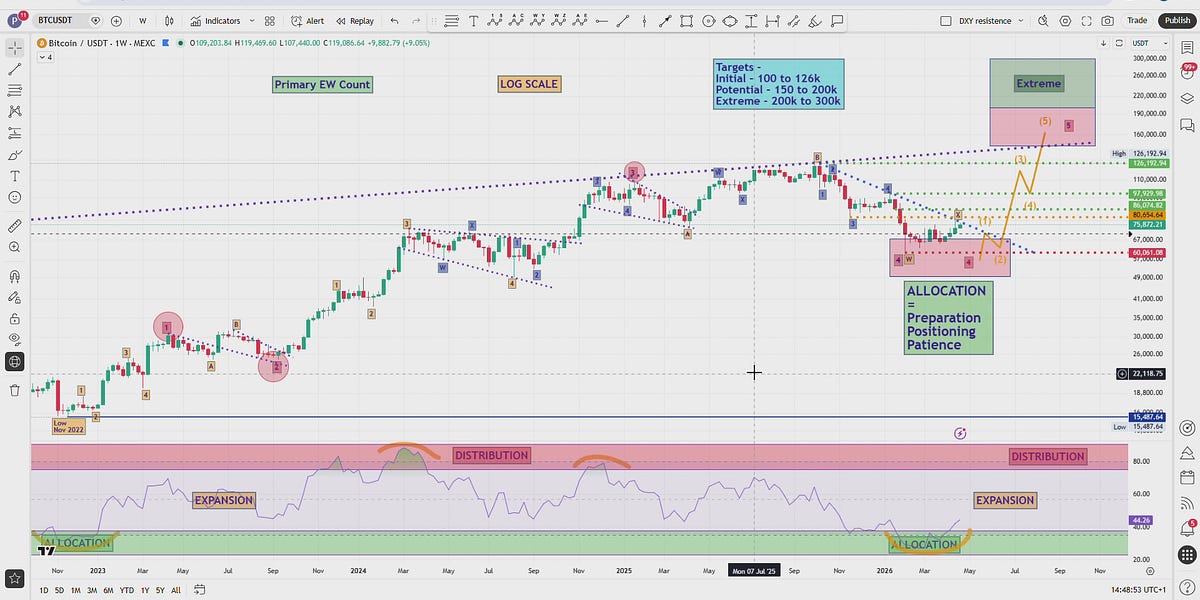Screen dimensions: 1200x600
Task: Start bar Replay mode
Action: (355, 20)
